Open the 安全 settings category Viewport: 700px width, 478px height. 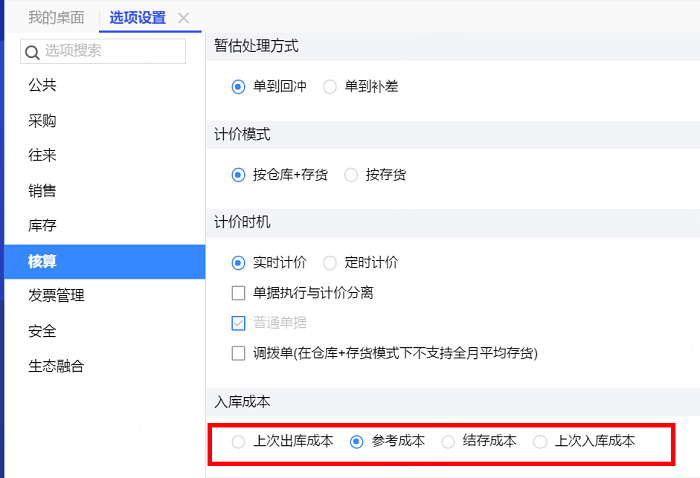(x=43, y=331)
